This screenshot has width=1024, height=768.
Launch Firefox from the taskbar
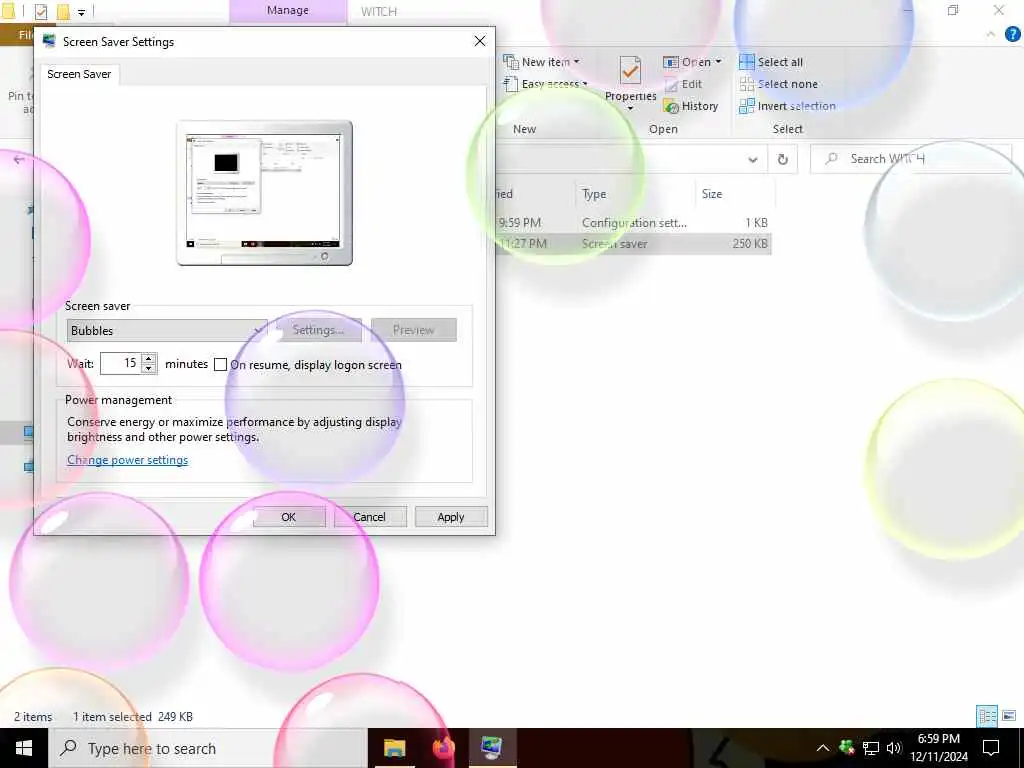(x=443, y=748)
